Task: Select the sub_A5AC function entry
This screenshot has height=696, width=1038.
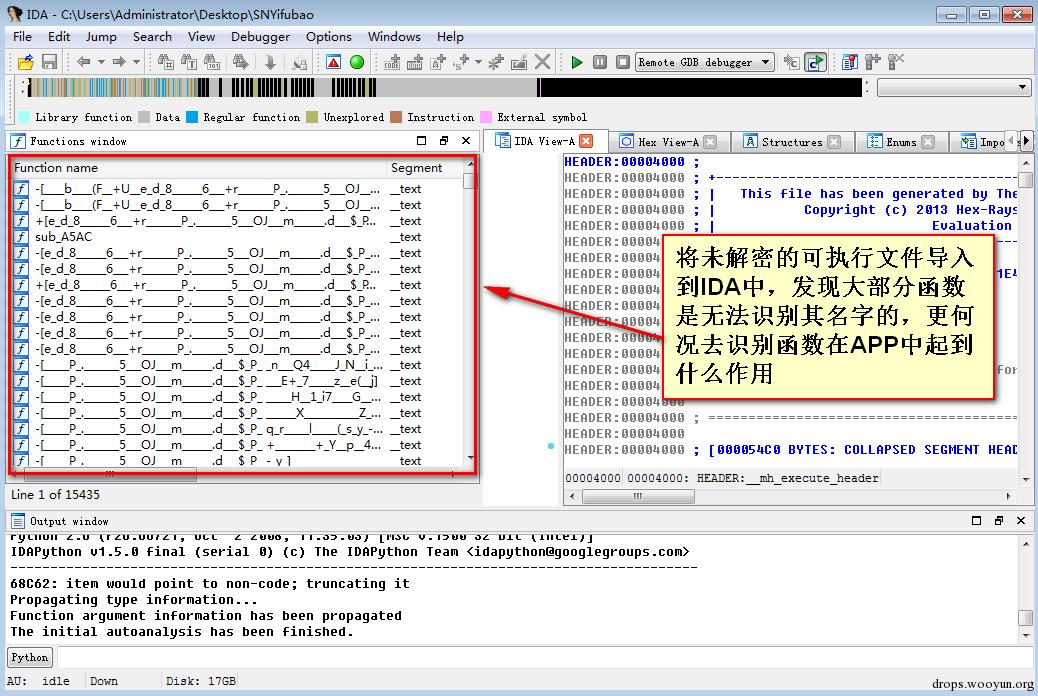Action: 64,237
